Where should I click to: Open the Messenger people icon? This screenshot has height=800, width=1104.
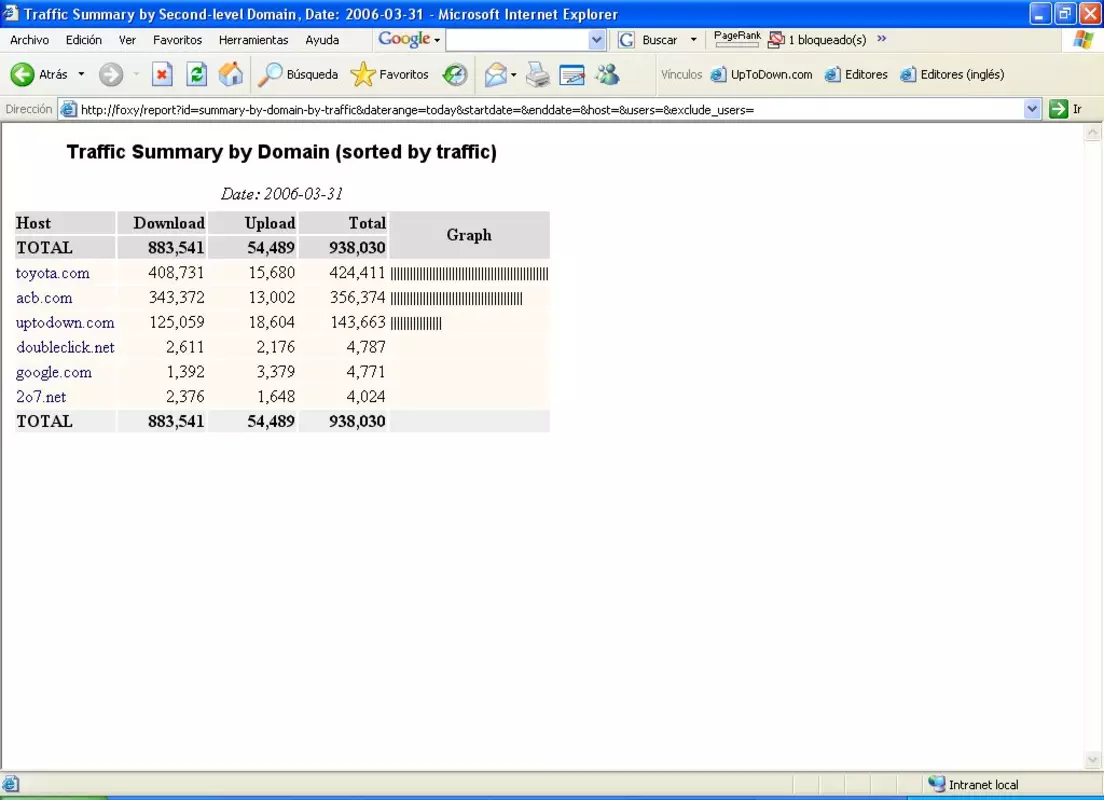[607, 74]
